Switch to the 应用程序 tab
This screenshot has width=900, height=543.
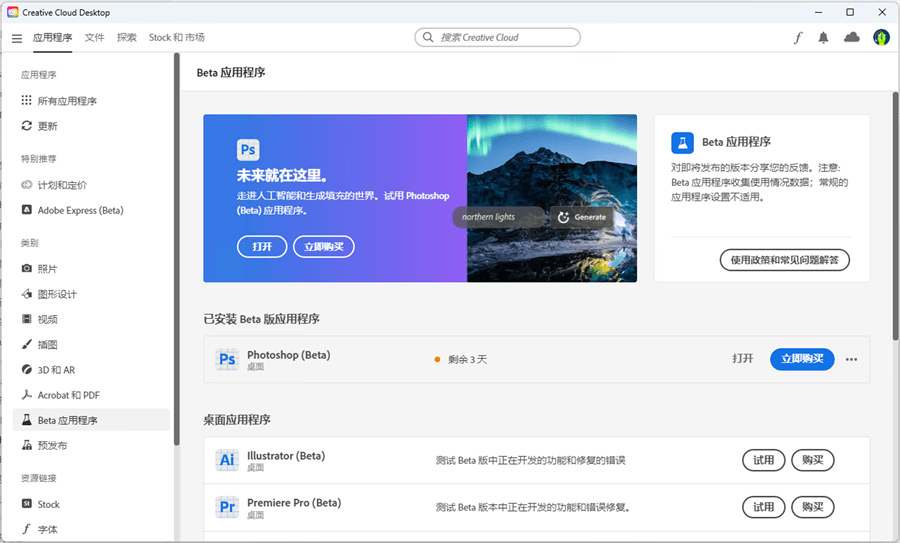(x=52, y=38)
